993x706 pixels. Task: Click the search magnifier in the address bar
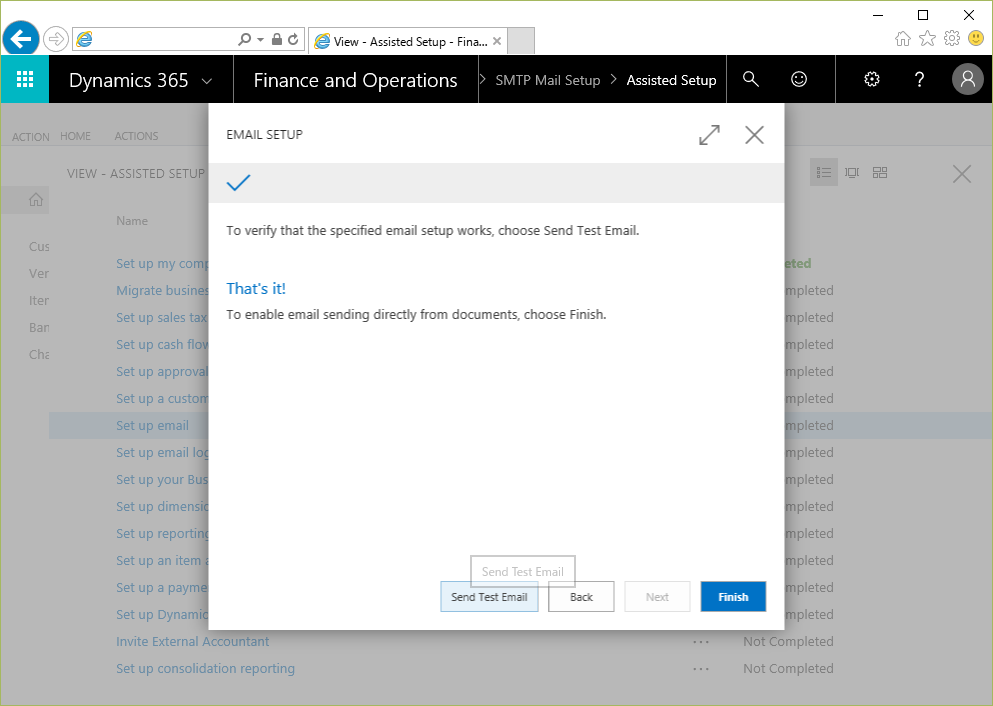244,39
